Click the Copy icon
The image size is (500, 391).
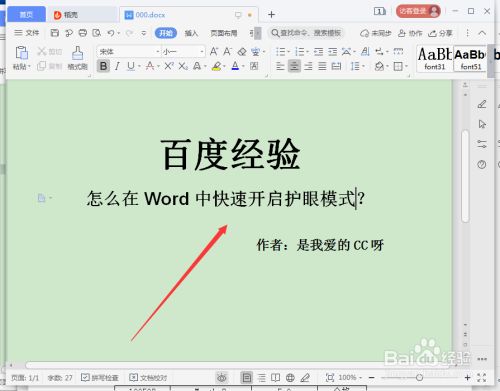point(41,66)
